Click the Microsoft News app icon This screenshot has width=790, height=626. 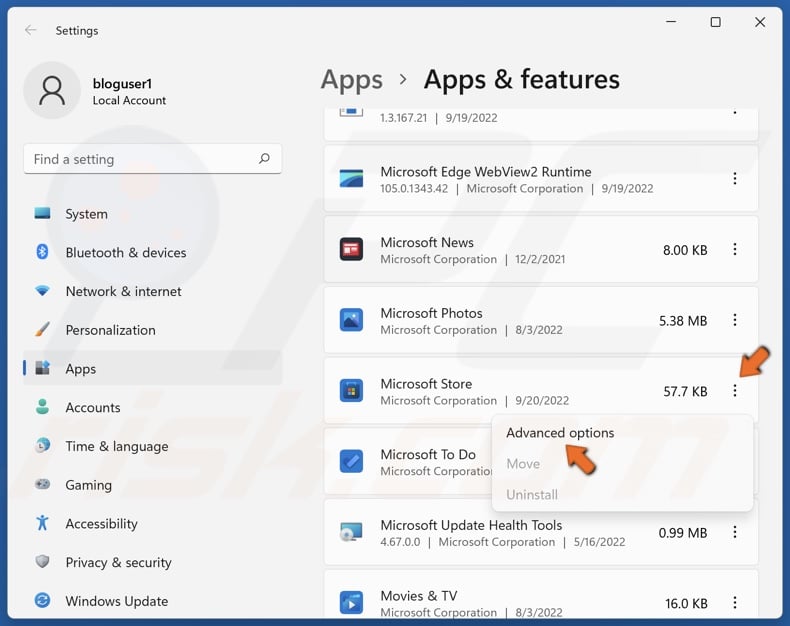pyautogui.click(x=351, y=249)
